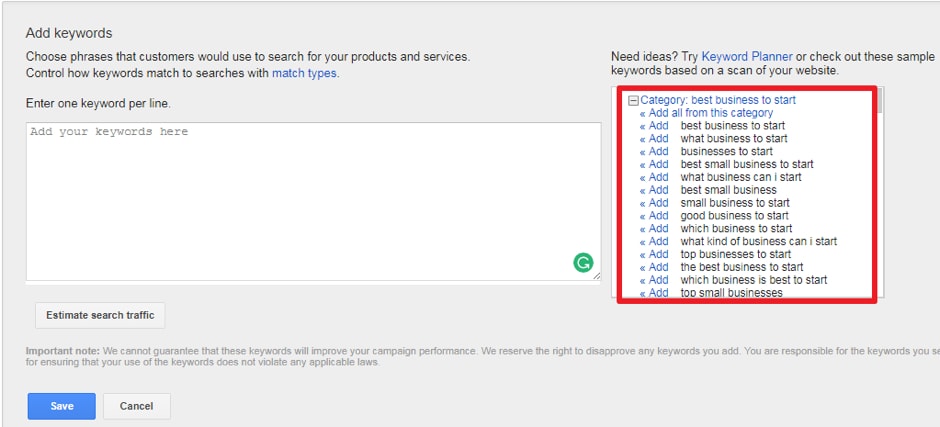This screenshot has width=940, height=427.
Task: Click the Grammarly icon in keyword box
Action: tap(583, 262)
